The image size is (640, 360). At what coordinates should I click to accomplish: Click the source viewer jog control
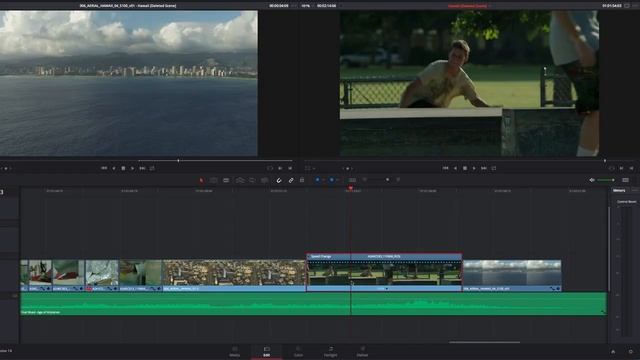5,168
